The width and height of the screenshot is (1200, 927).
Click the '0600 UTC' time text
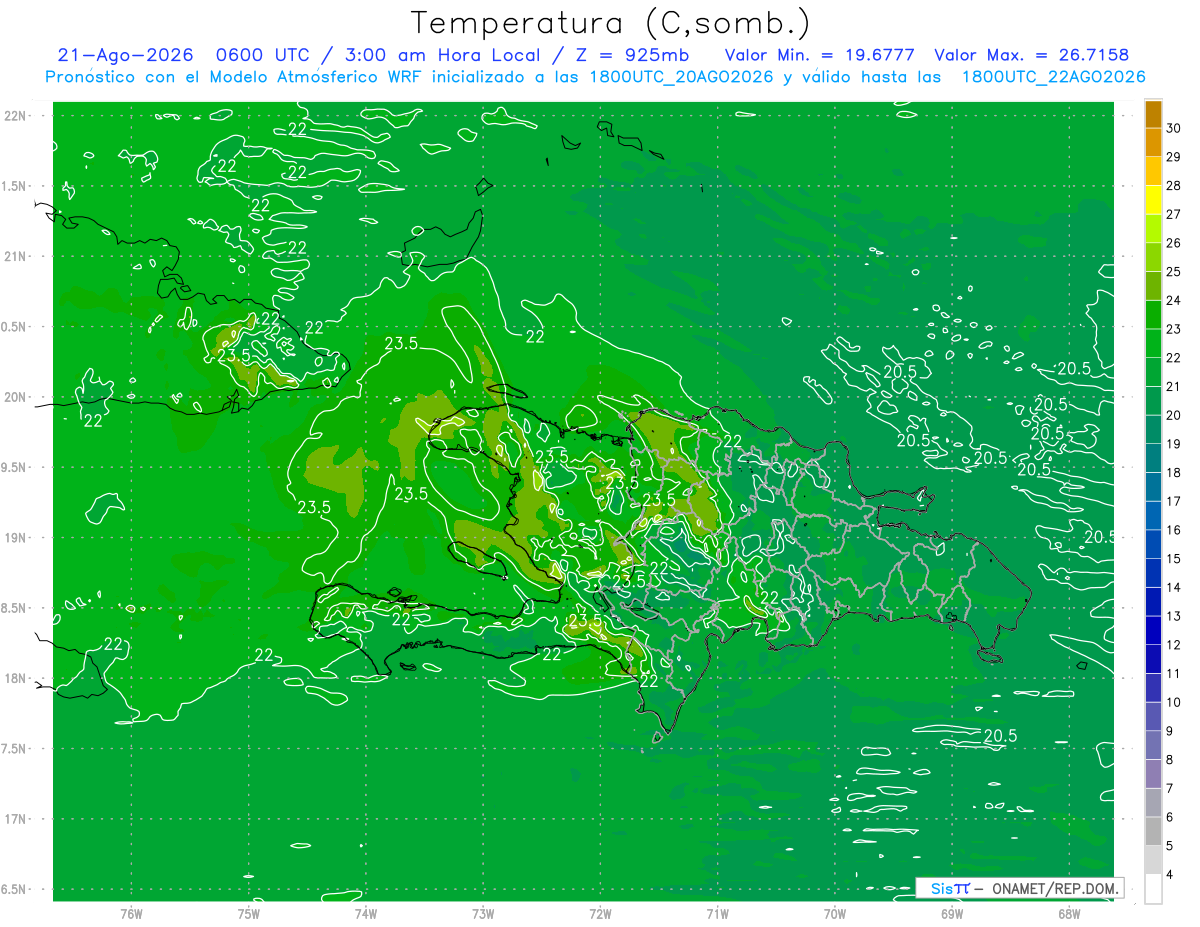click(264, 56)
